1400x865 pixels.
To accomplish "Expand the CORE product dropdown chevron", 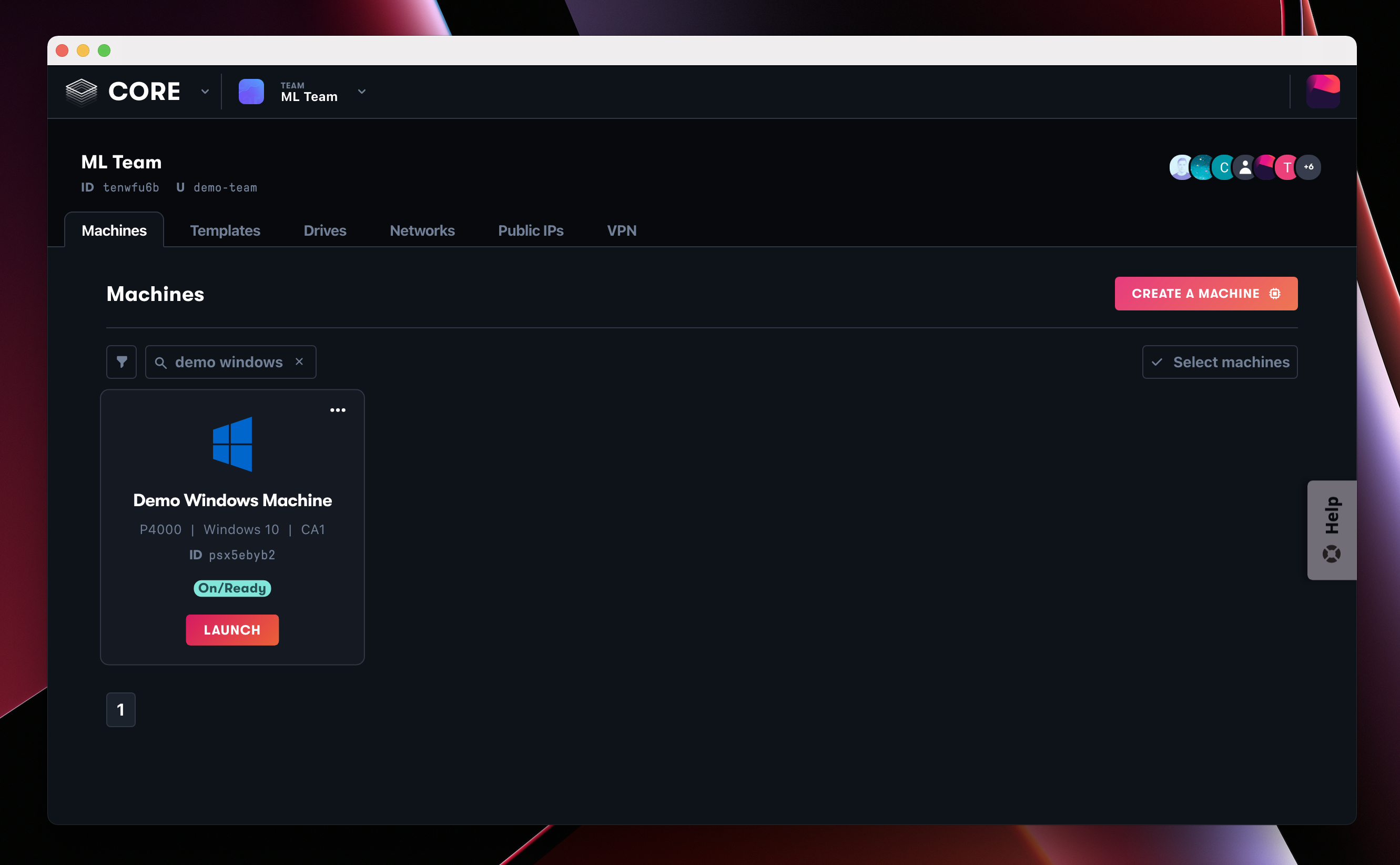I will [x=205, y=92].
